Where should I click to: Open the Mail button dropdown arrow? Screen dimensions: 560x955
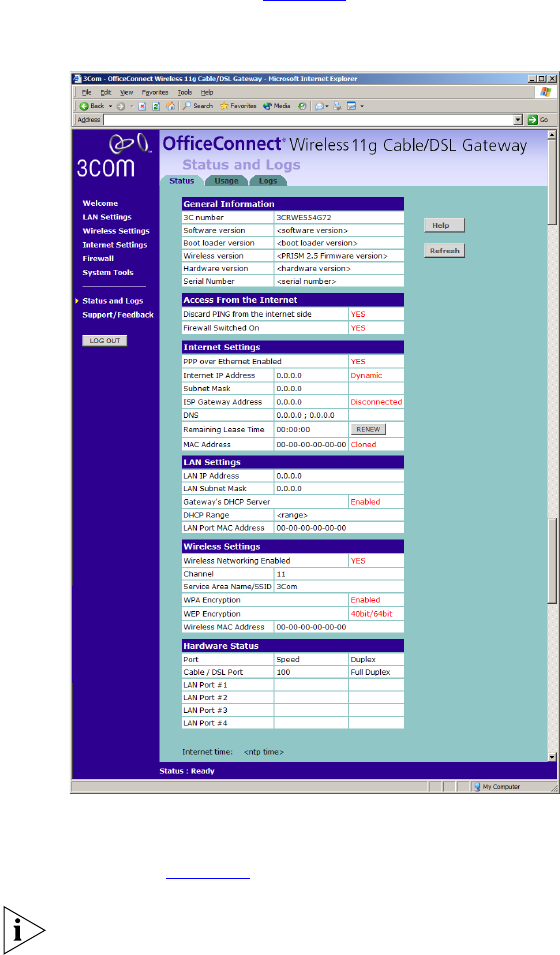(327, 106)
